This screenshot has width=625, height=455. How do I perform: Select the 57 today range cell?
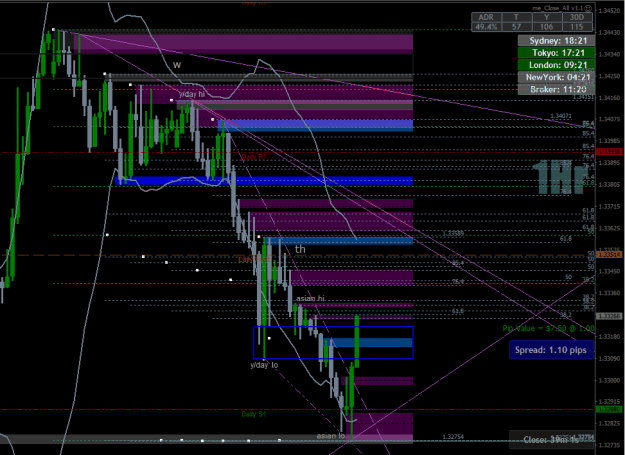(x=516, y=27)
